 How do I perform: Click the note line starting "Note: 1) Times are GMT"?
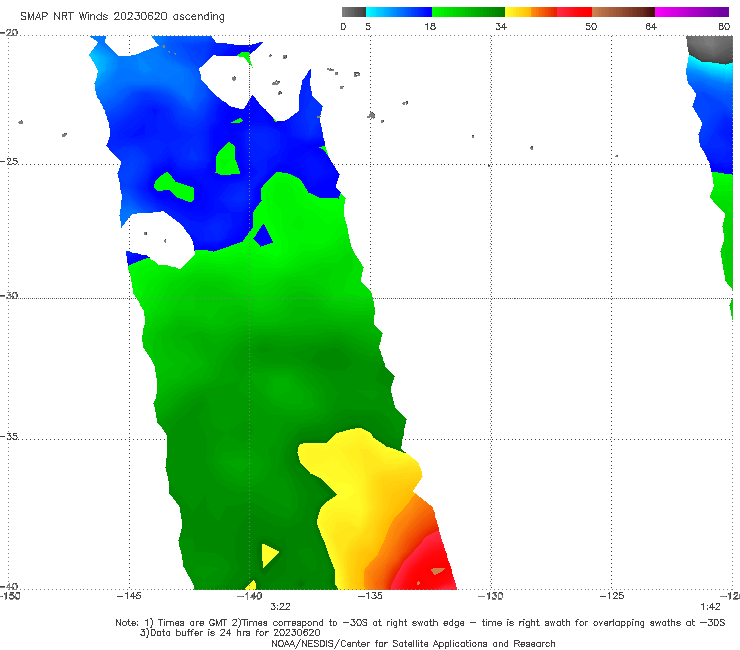pyautogui.click(x=420, y=623)
